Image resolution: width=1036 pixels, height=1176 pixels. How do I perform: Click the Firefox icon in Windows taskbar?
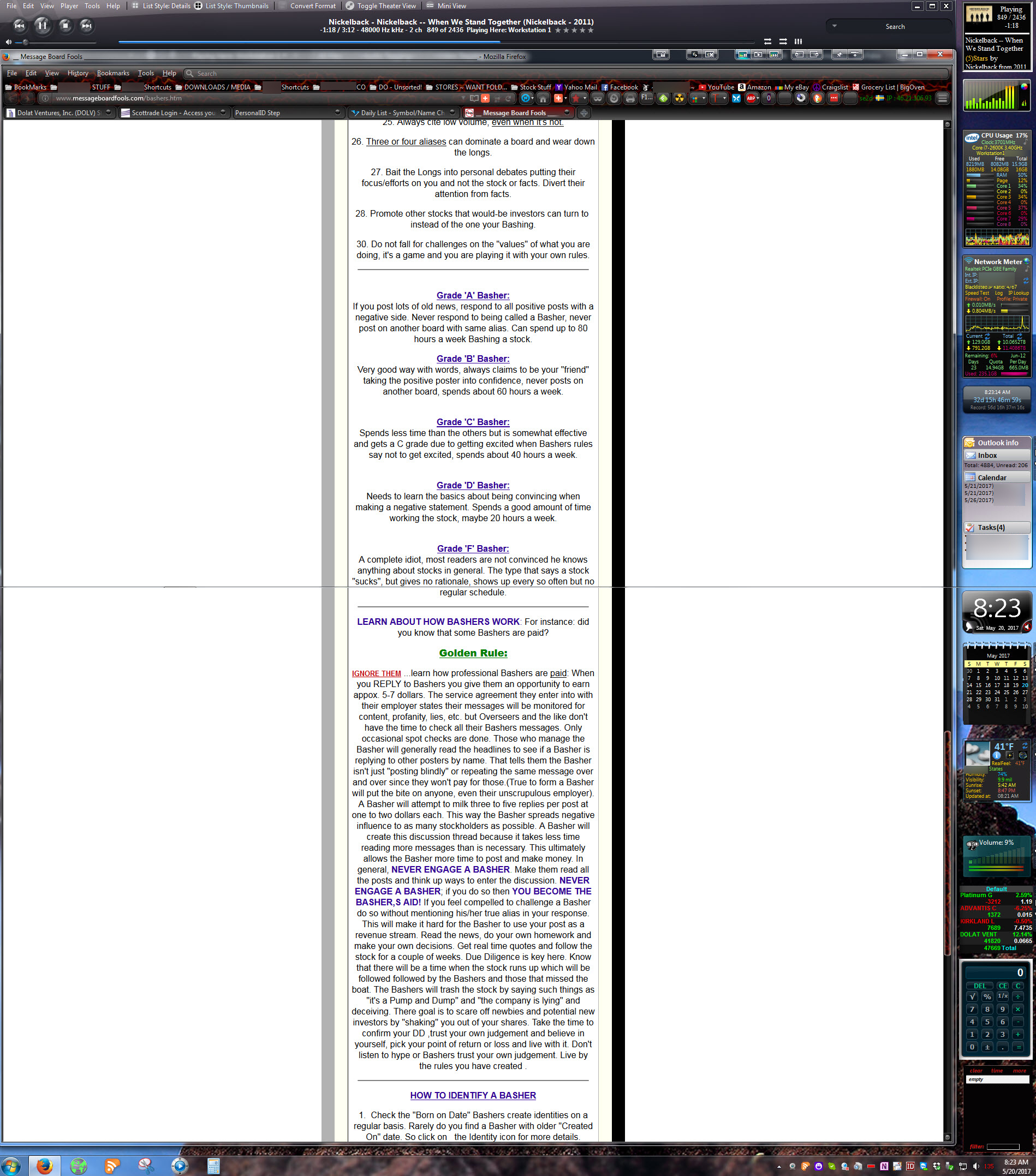click(44, 1166)
